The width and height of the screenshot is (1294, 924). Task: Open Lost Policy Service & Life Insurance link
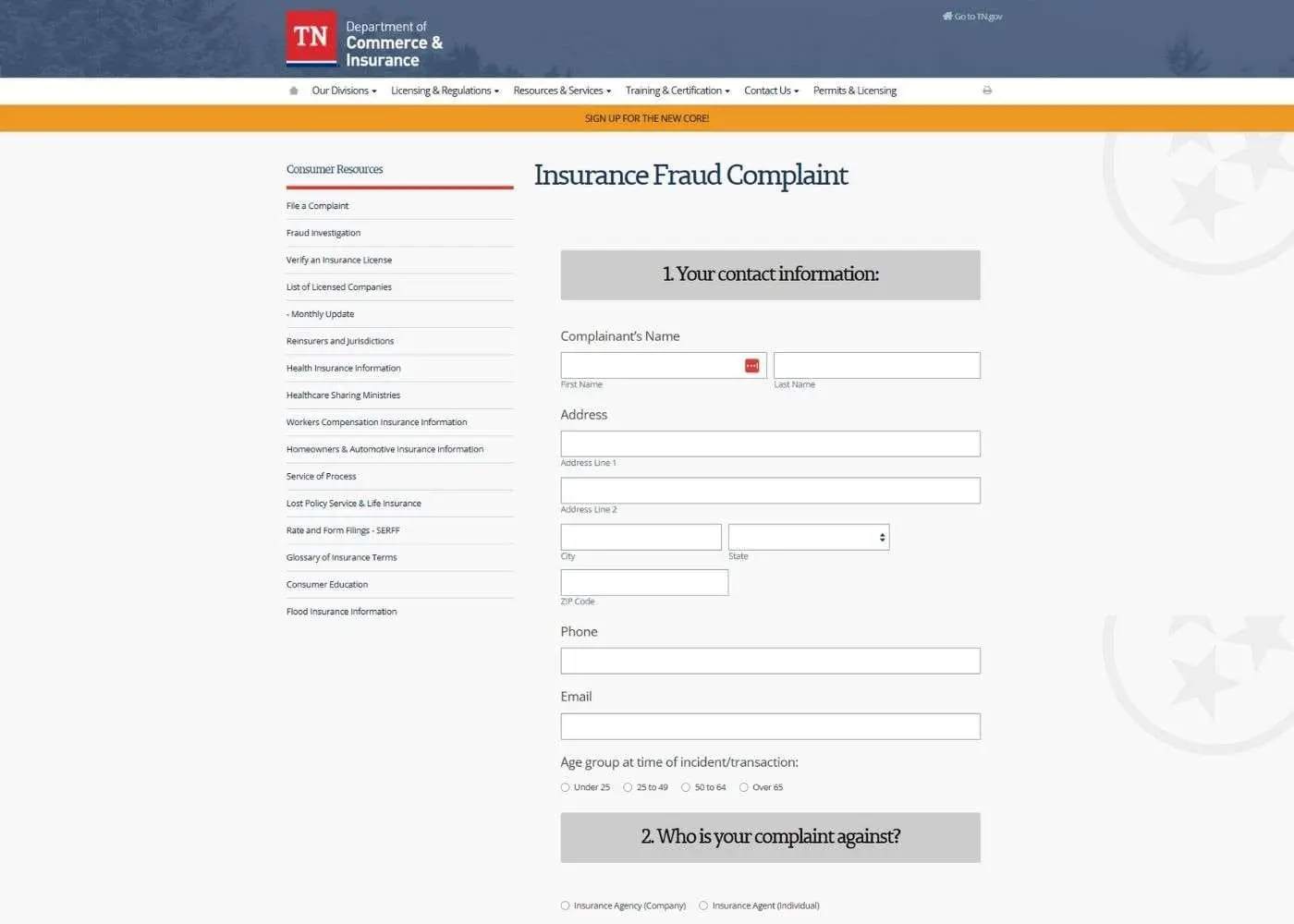tap(353, 504)
